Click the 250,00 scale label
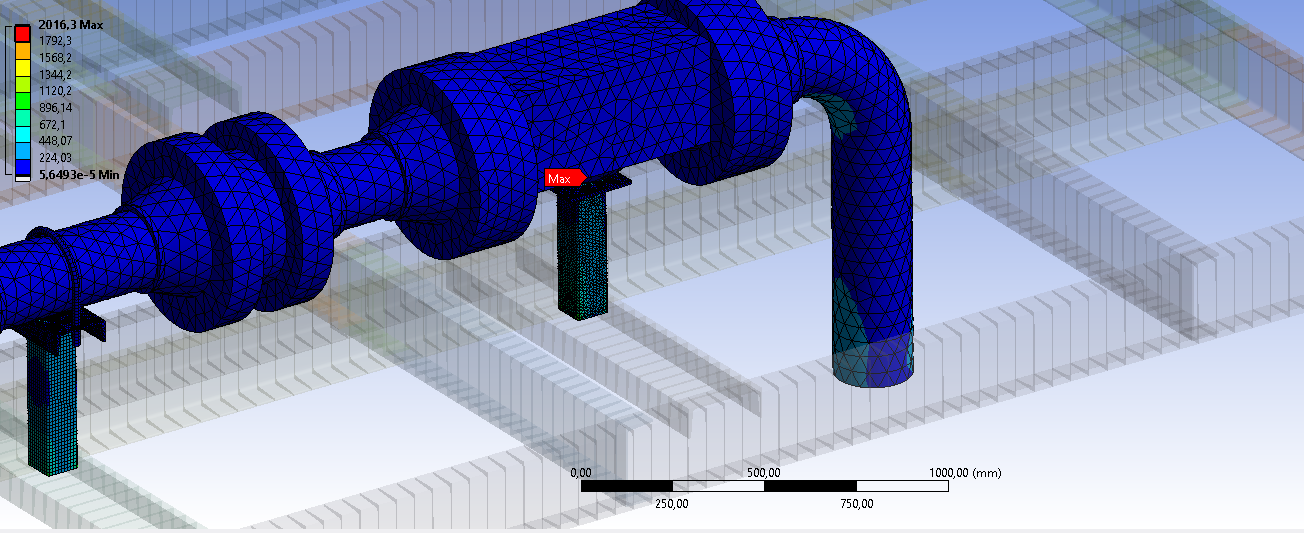Screen dimensions: 1304x533 [672, 504]
